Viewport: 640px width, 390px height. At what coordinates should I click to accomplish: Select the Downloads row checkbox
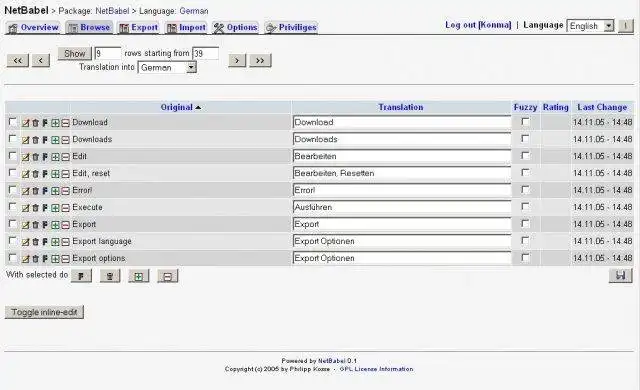tap(13, 139)
